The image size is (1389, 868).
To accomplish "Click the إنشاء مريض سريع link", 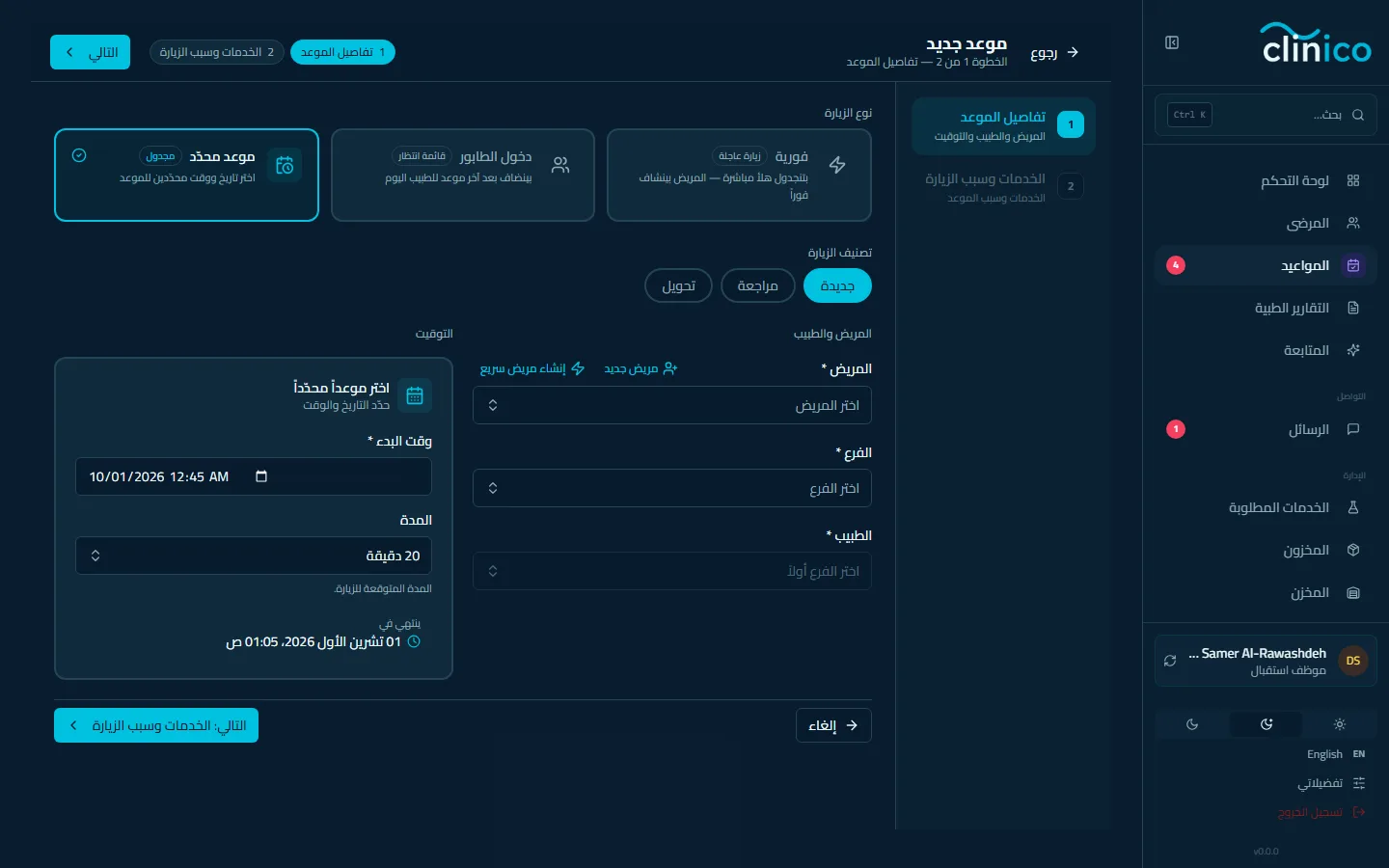I will pos(532,368).
